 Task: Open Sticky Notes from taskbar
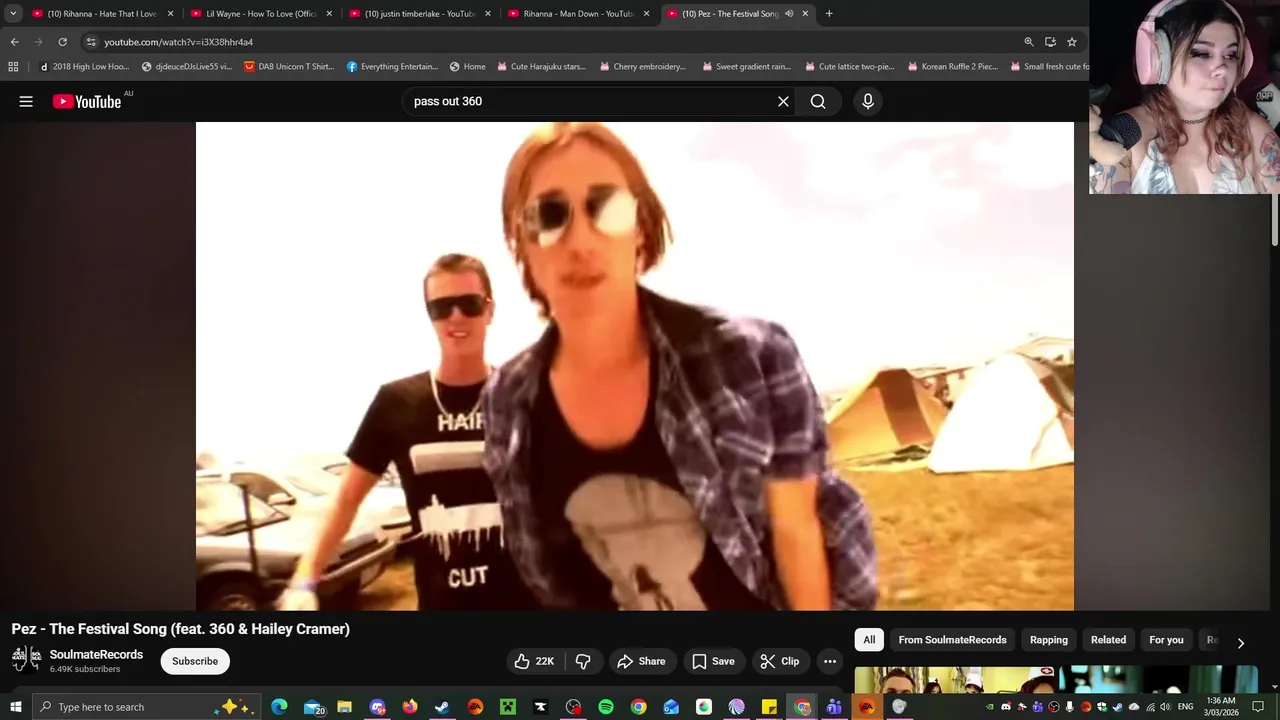point(769,707)
